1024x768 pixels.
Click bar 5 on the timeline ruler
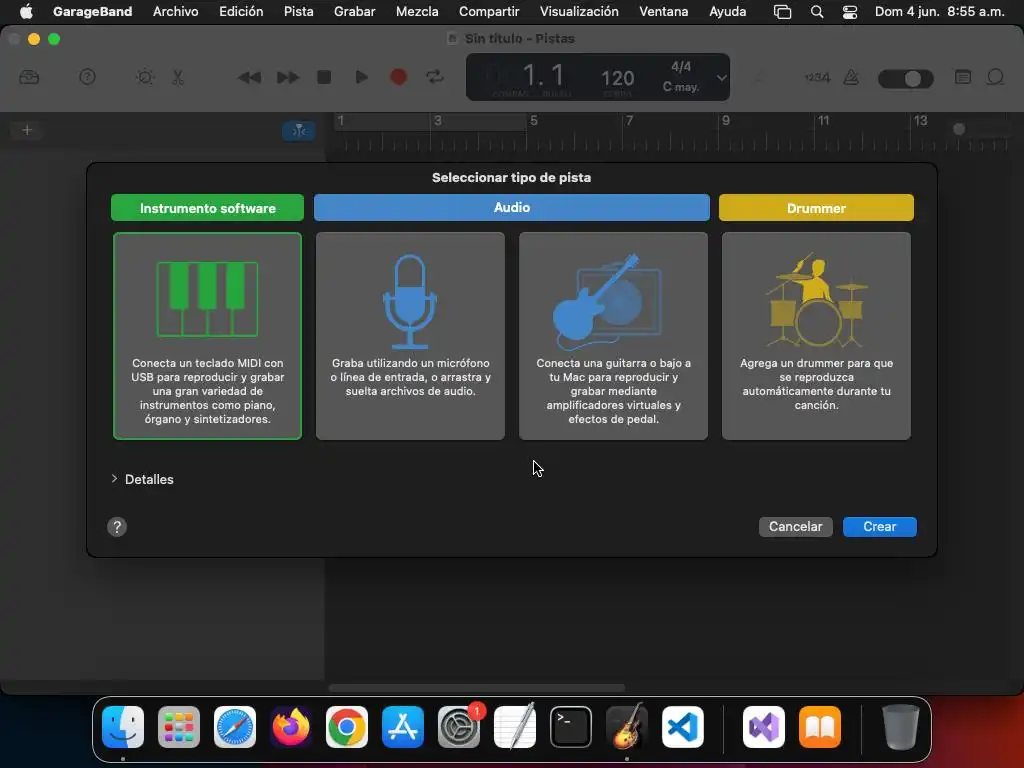534,121
